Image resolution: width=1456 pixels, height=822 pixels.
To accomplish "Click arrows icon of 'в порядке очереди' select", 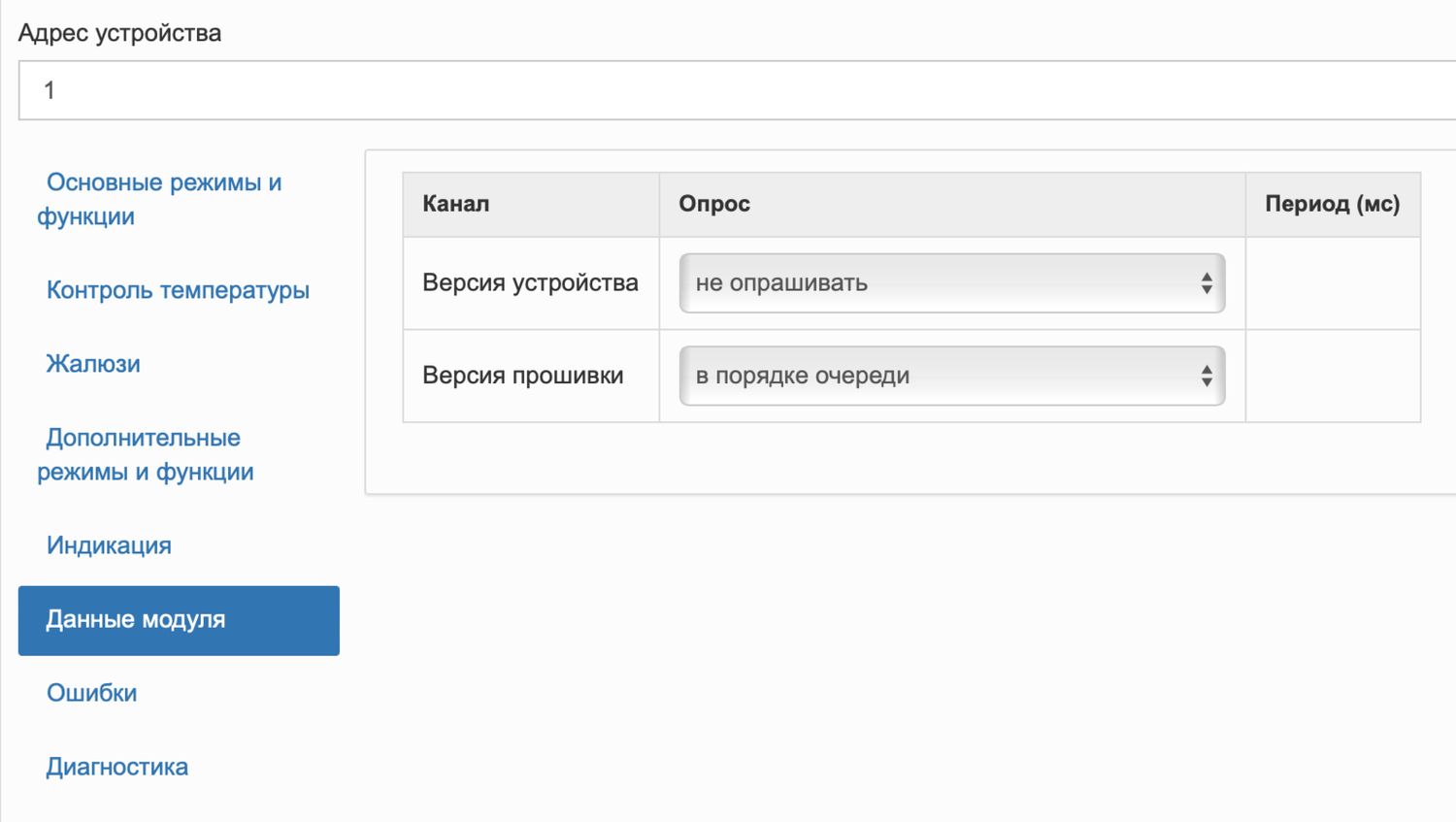I will click(1207, 376).
